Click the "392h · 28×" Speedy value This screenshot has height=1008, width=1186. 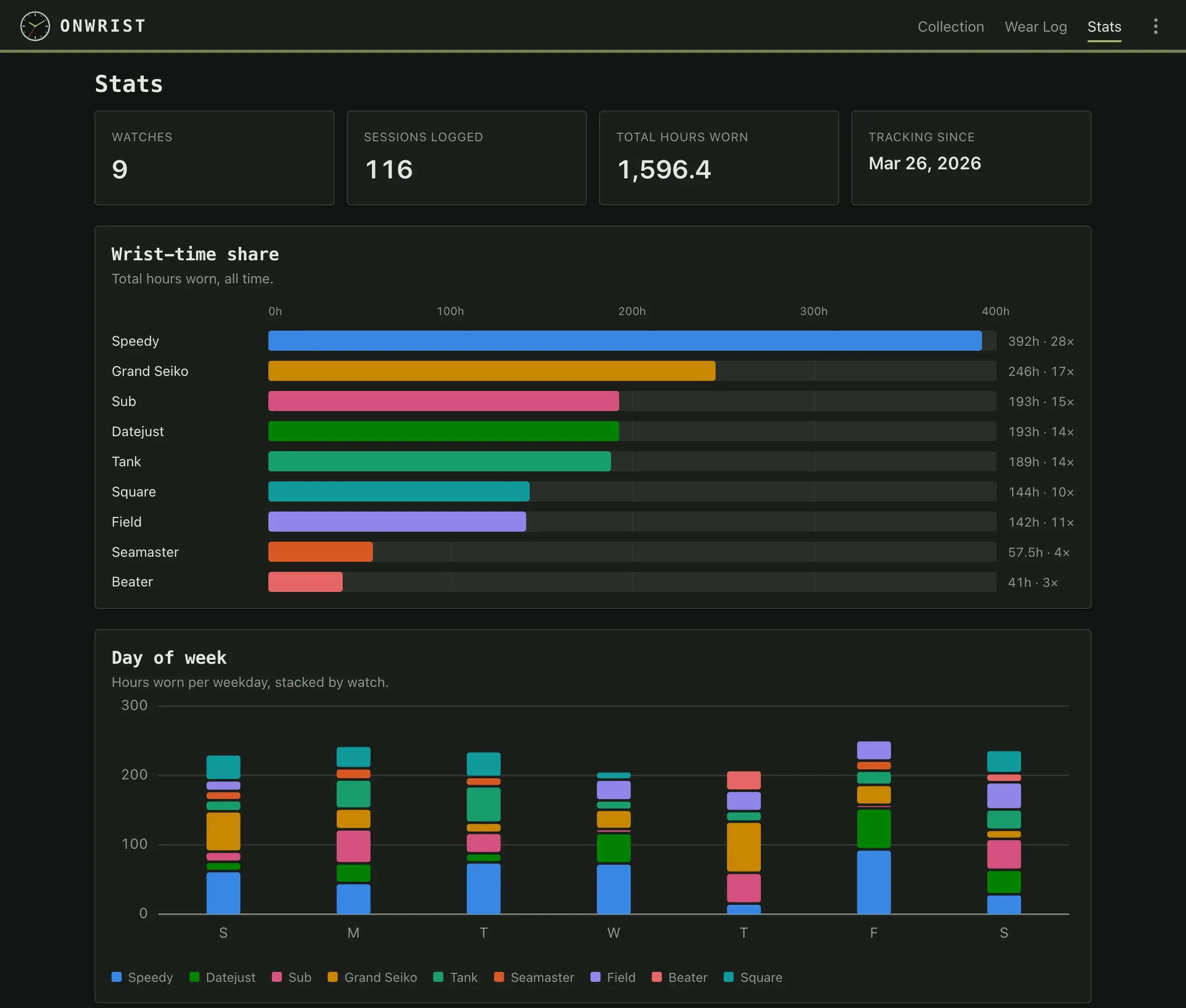pos(1041,341)
